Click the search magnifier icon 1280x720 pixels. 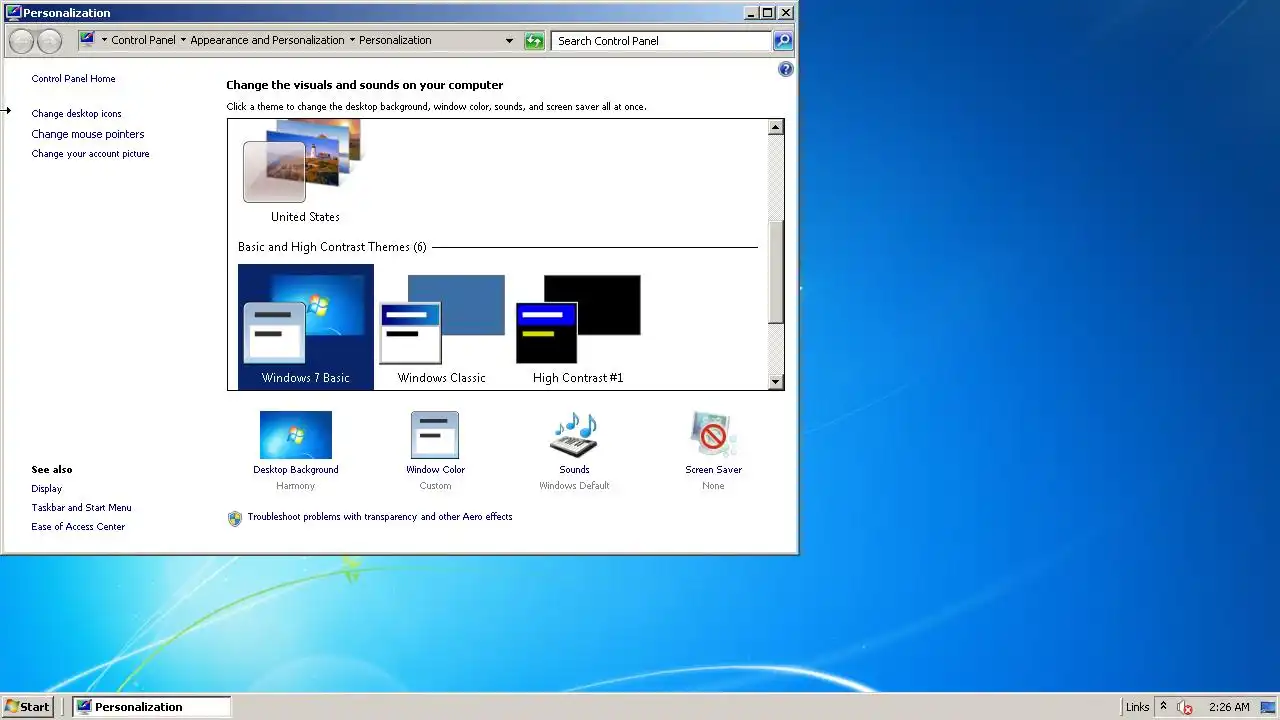pyautogui.click(x=783, y=41)
